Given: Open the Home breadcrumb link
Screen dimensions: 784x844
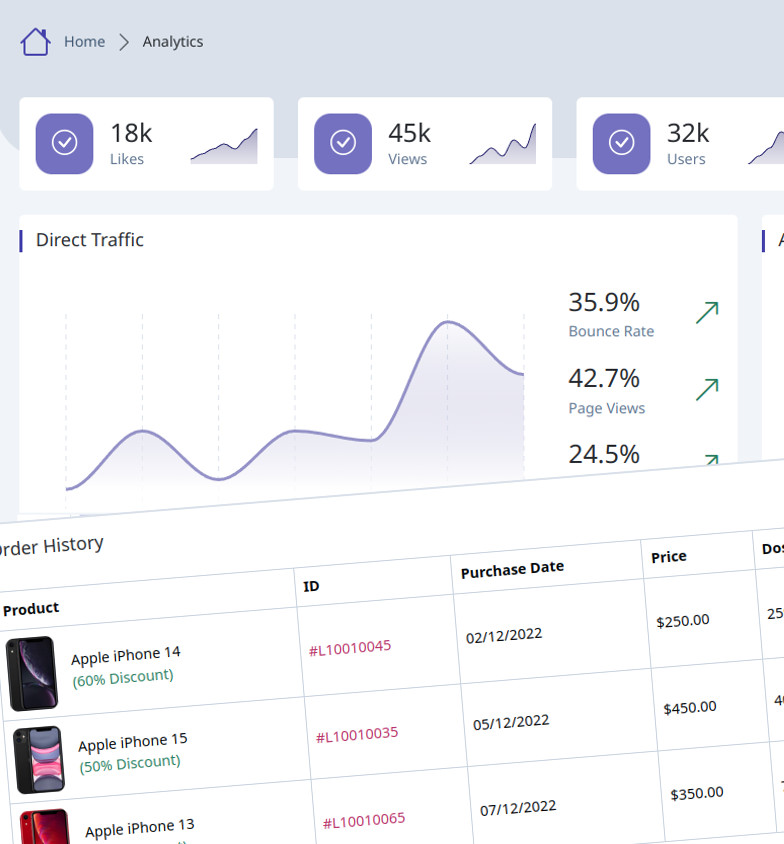Looking at the screenshot, I should tap(84, 41).
